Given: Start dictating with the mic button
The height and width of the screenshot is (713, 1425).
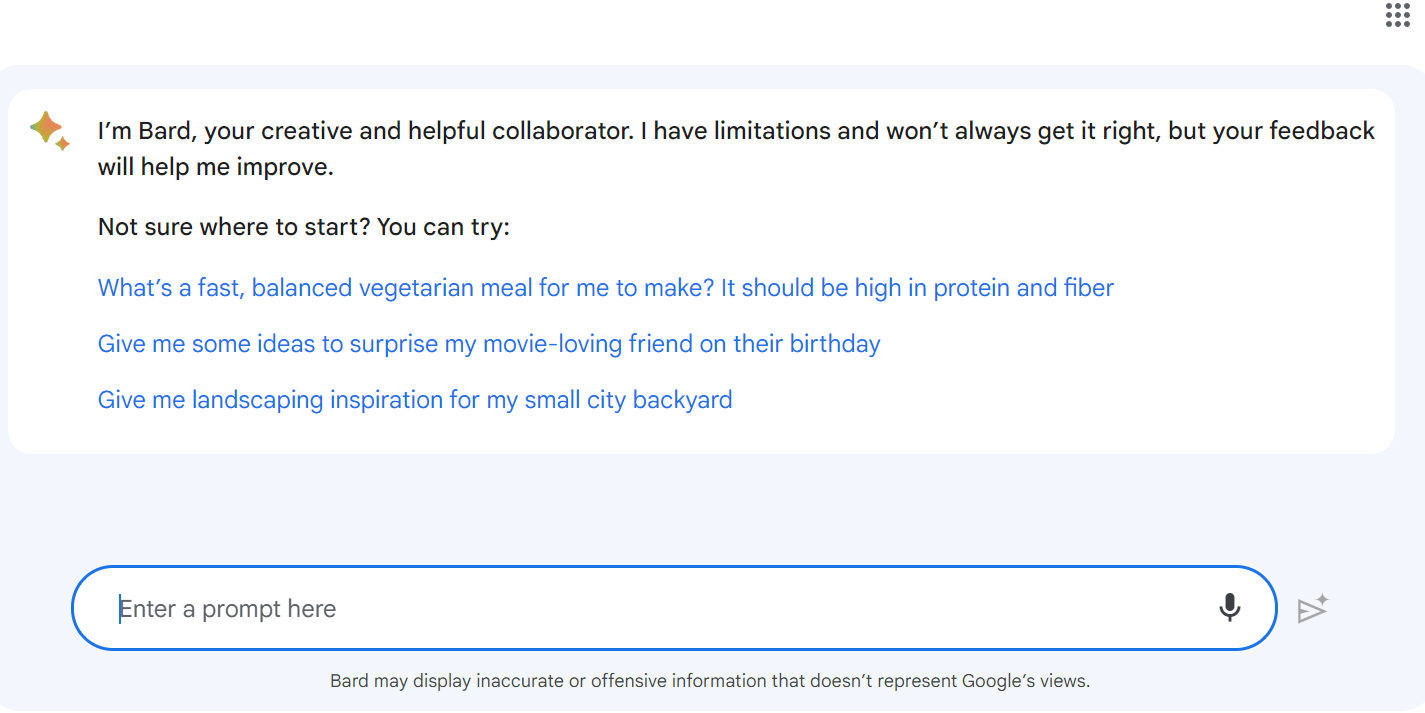Looking at the screenshot, I should point(1230,607).
